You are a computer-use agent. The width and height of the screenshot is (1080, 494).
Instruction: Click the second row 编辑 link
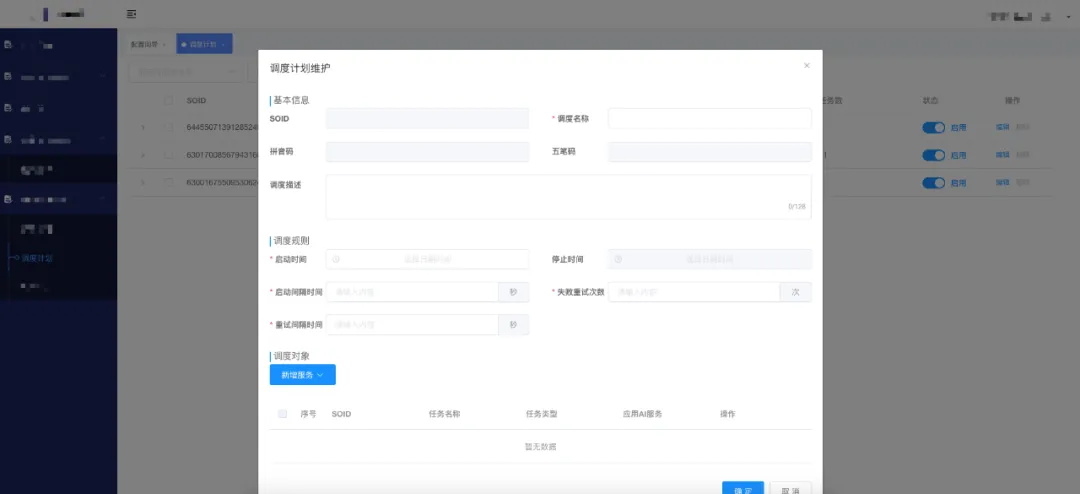tap(1002, 155)
